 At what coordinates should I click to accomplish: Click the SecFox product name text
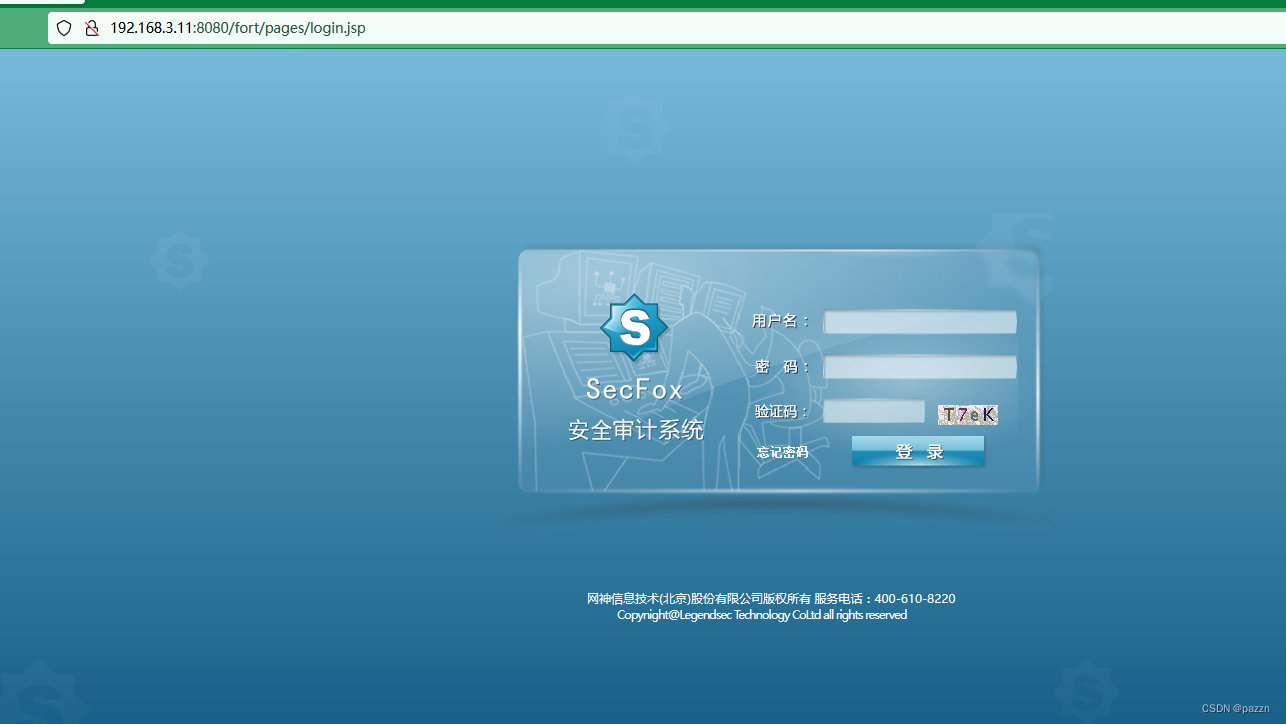(635, 389)
